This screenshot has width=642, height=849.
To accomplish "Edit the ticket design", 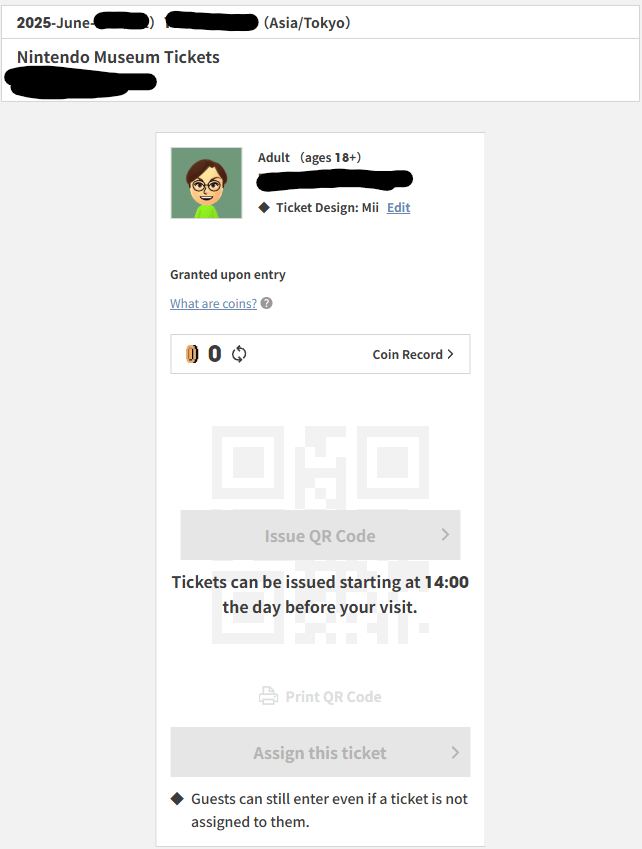I will point(398,207).
